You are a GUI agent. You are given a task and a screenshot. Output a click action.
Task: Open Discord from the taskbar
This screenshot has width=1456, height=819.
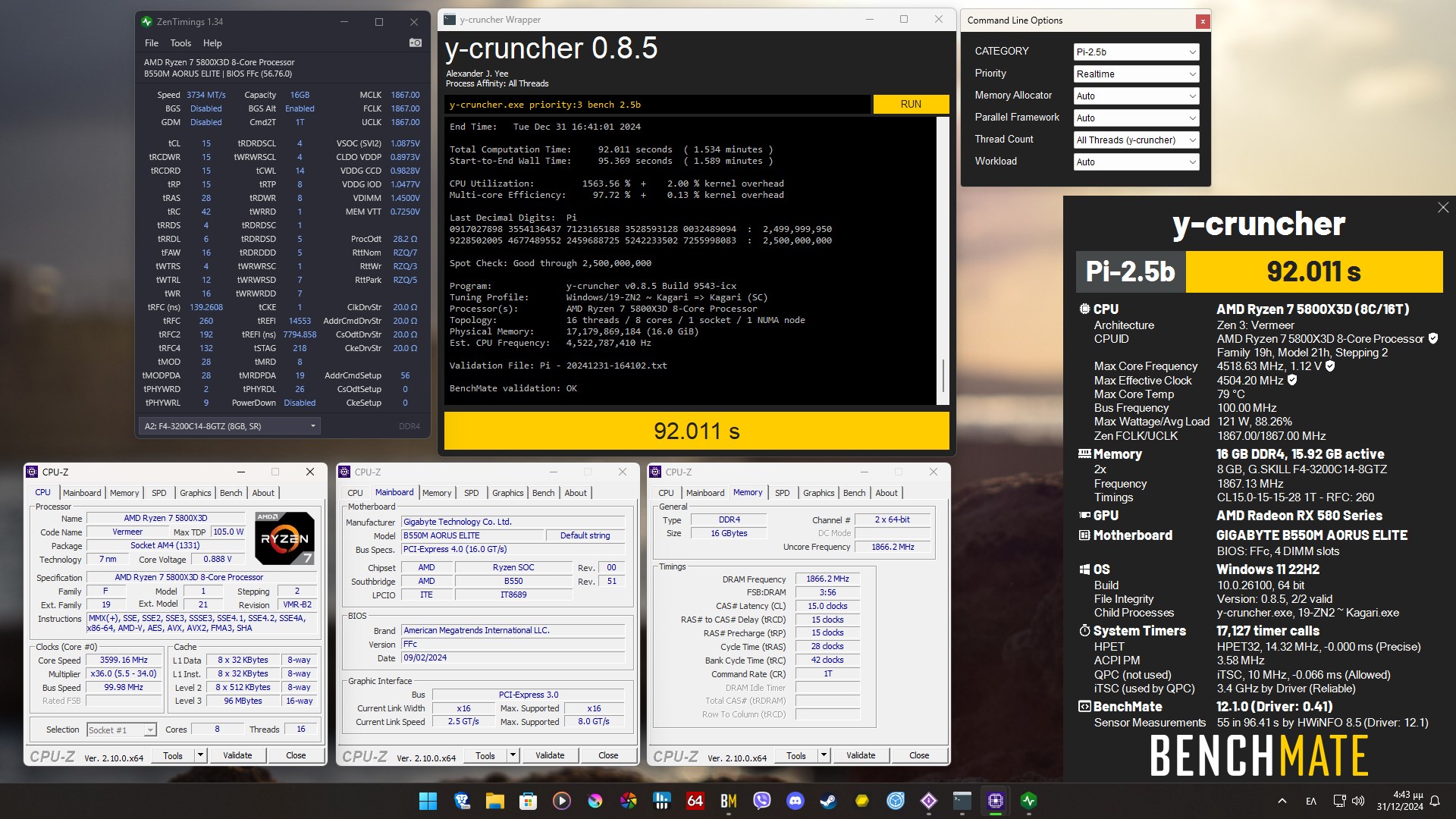click(795, 801)
